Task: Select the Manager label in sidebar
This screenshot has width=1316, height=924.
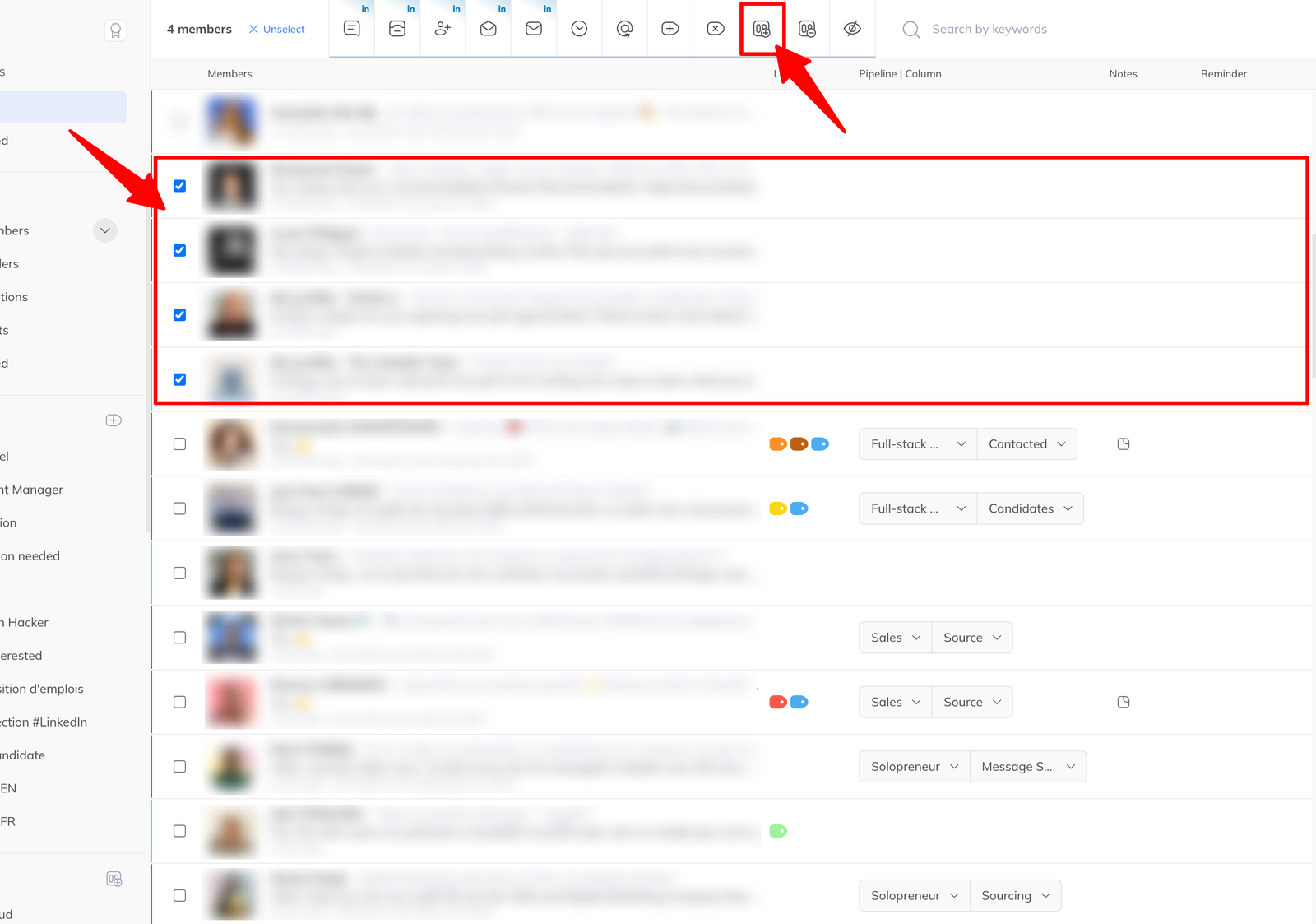Action: pyautogui.click(x=32, y=490)
